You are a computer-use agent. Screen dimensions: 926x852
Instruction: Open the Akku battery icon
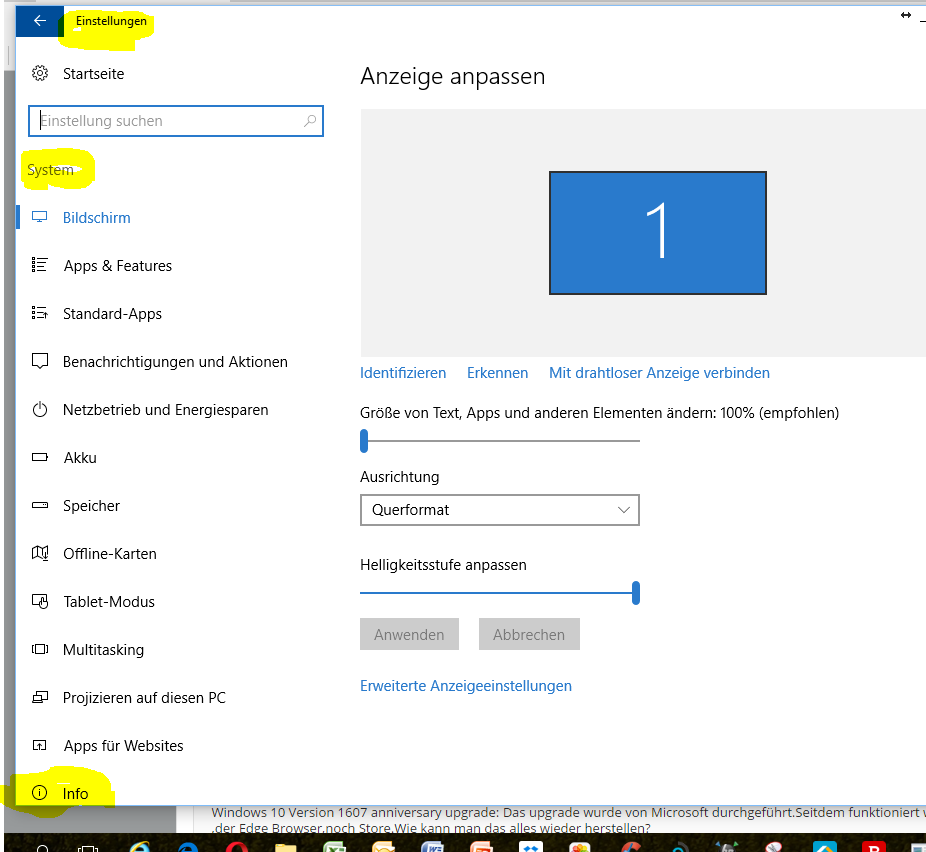[x=40, y=457]
